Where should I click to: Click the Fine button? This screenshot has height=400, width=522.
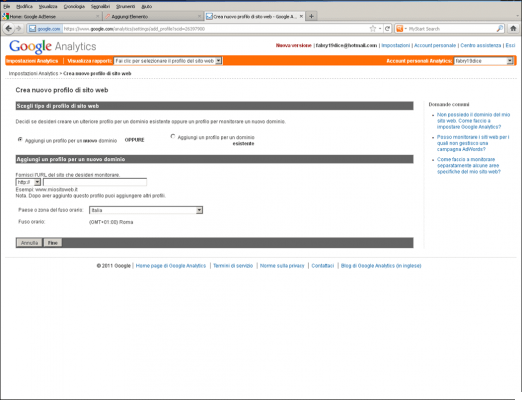(x=53, y=243)
